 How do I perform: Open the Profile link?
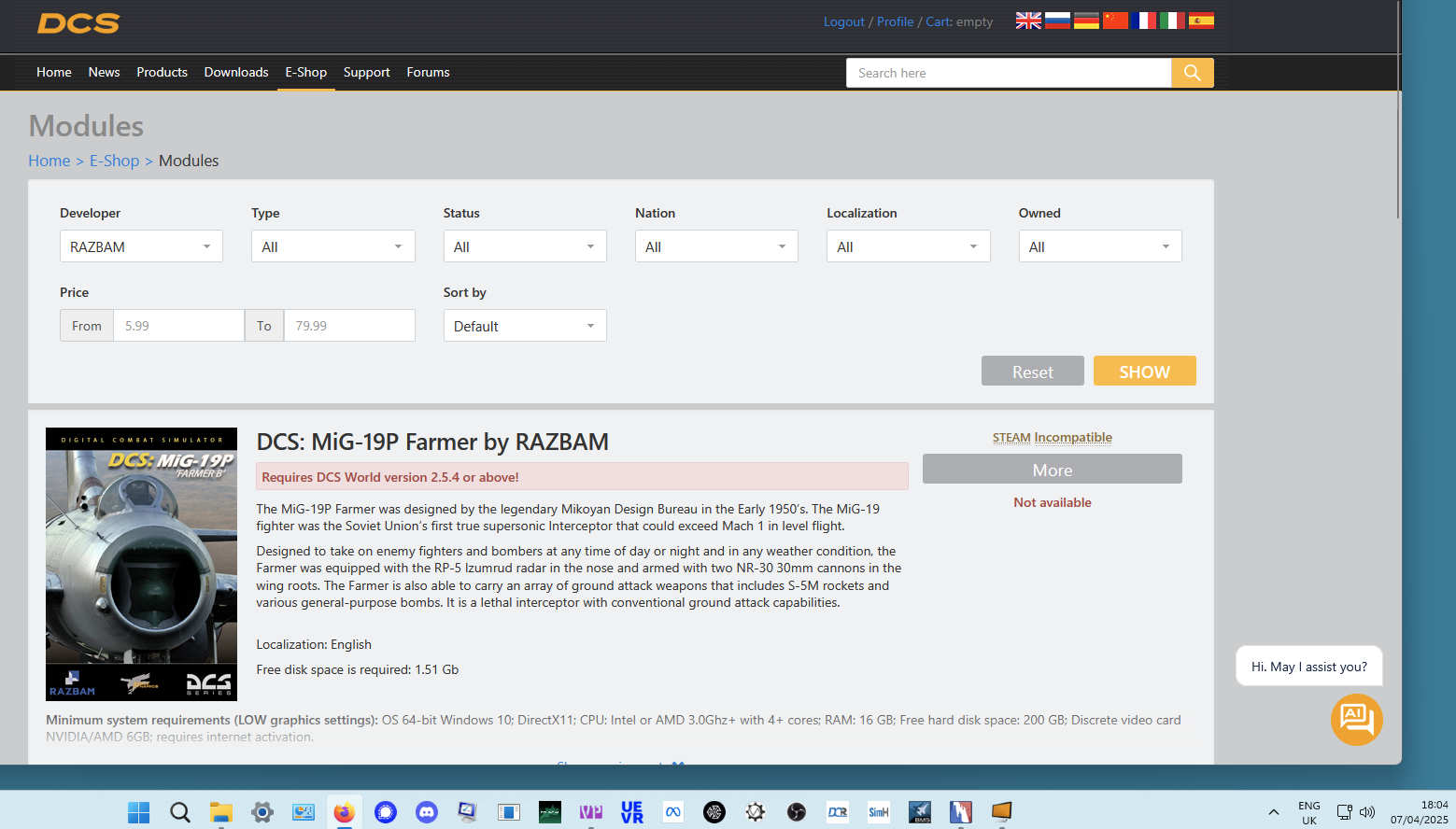[x=896, y=21]
